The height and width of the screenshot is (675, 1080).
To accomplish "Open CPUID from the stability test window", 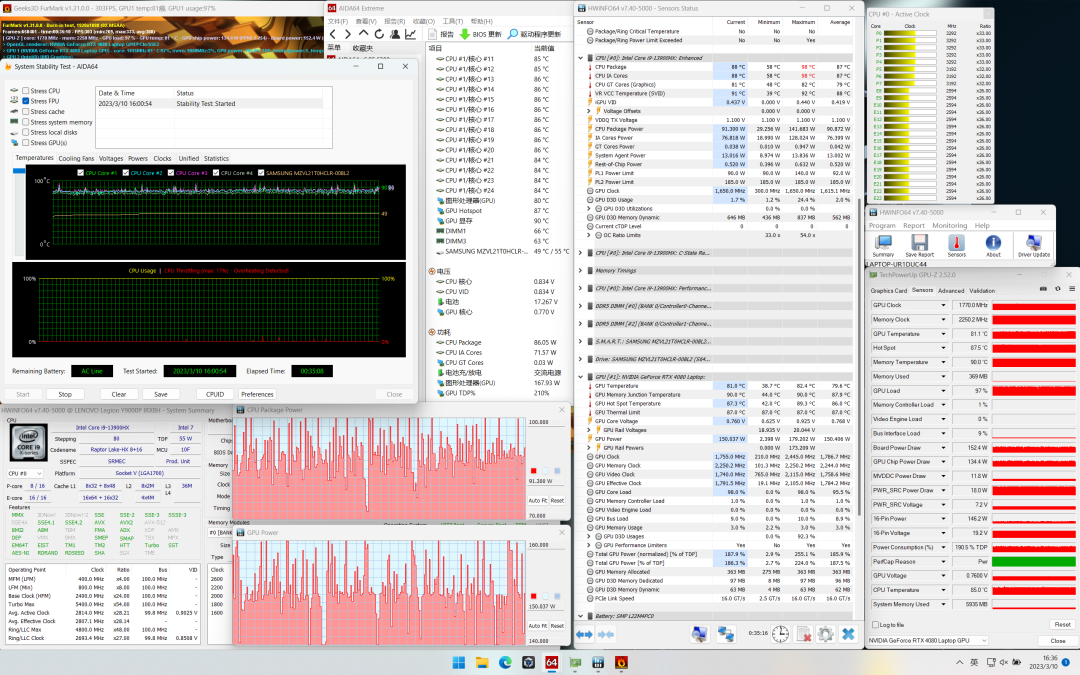I will (x=215, y=395).
